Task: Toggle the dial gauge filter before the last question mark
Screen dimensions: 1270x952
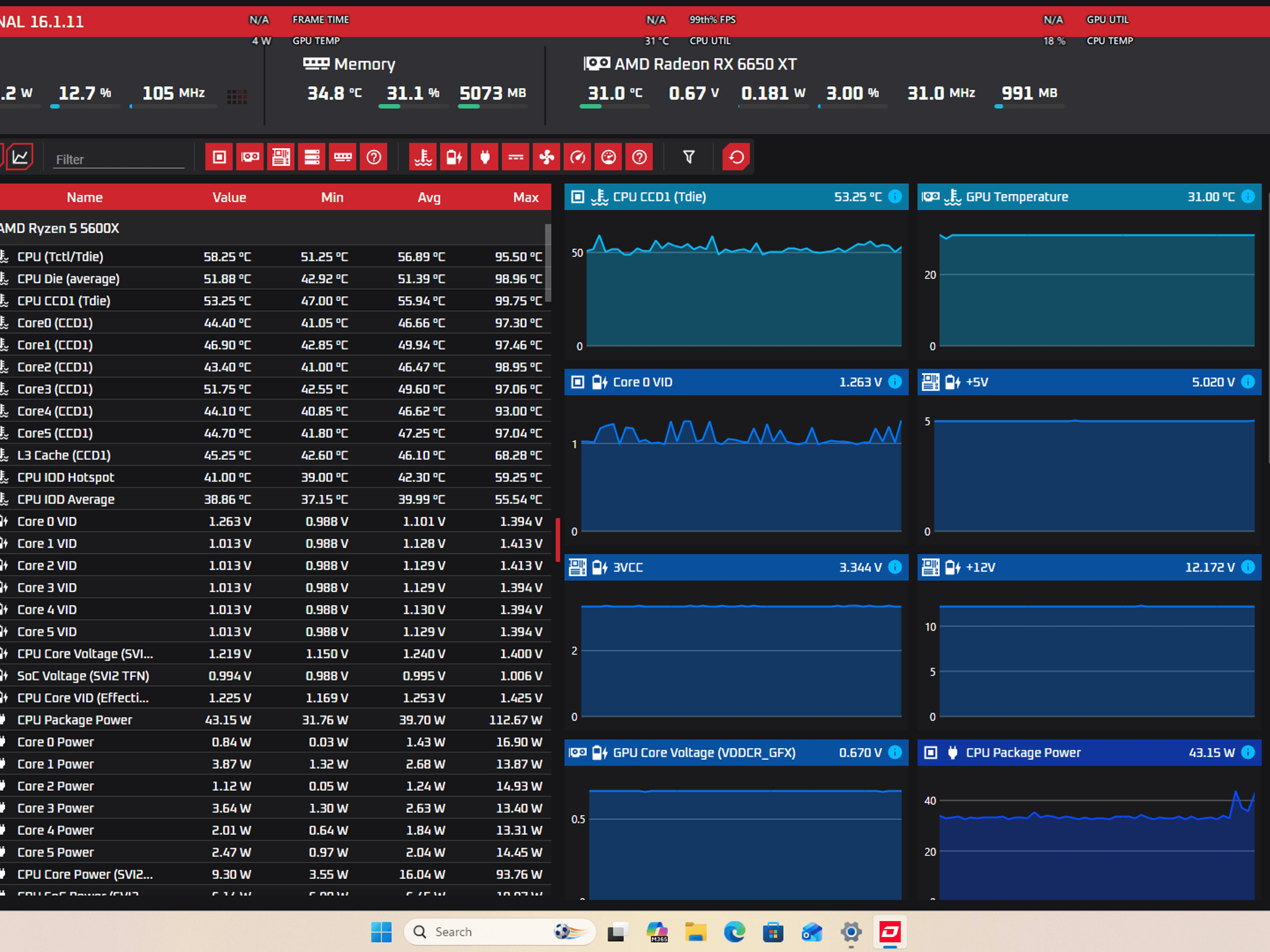Action: 609,157
